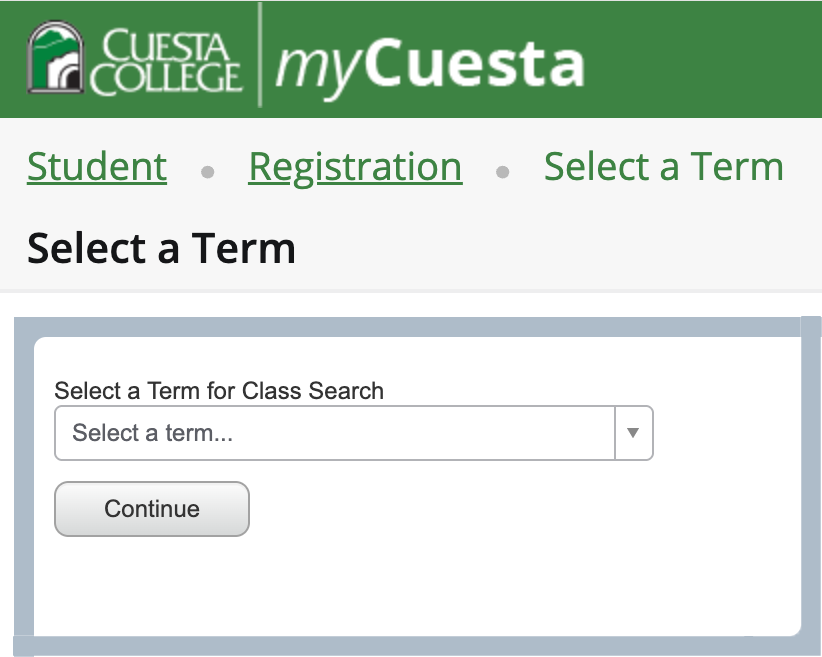Click the Select a Term page heading
822x657 pixels.
[x=160, y=248]
